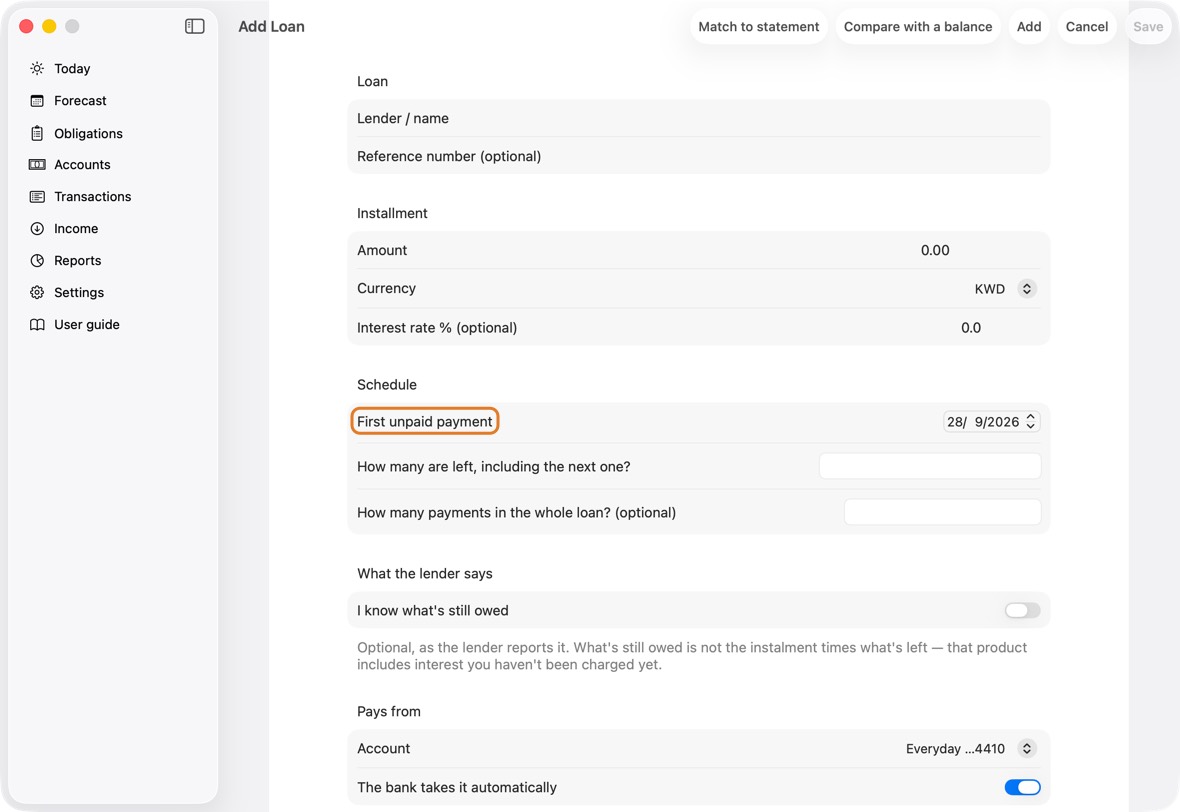The height and width of the screenshot is (812, 1180).
Task: Open Income in the sidebar
Action: (76, 229)
